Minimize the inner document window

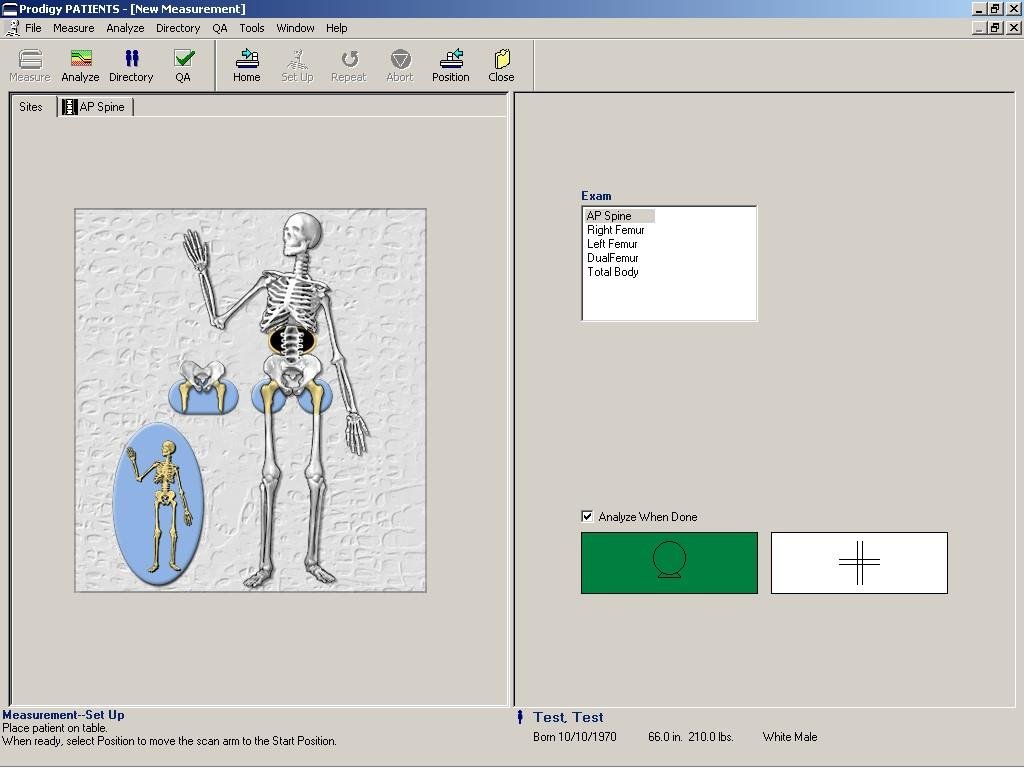[979, 28]
